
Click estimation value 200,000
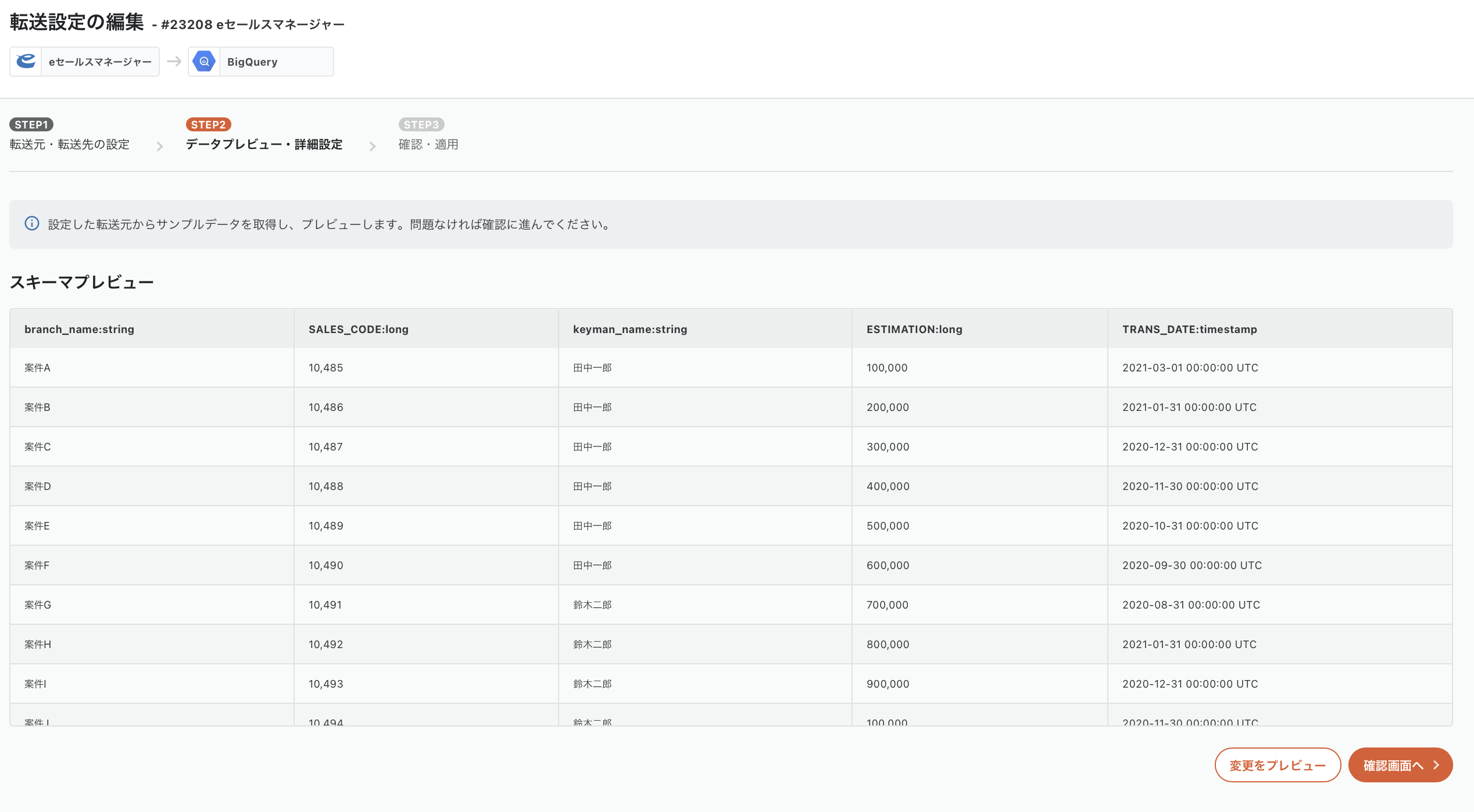(888, 407)
